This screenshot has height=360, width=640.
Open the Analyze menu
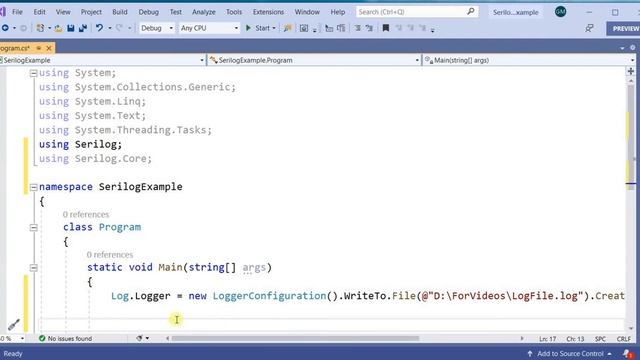(204, 12)
